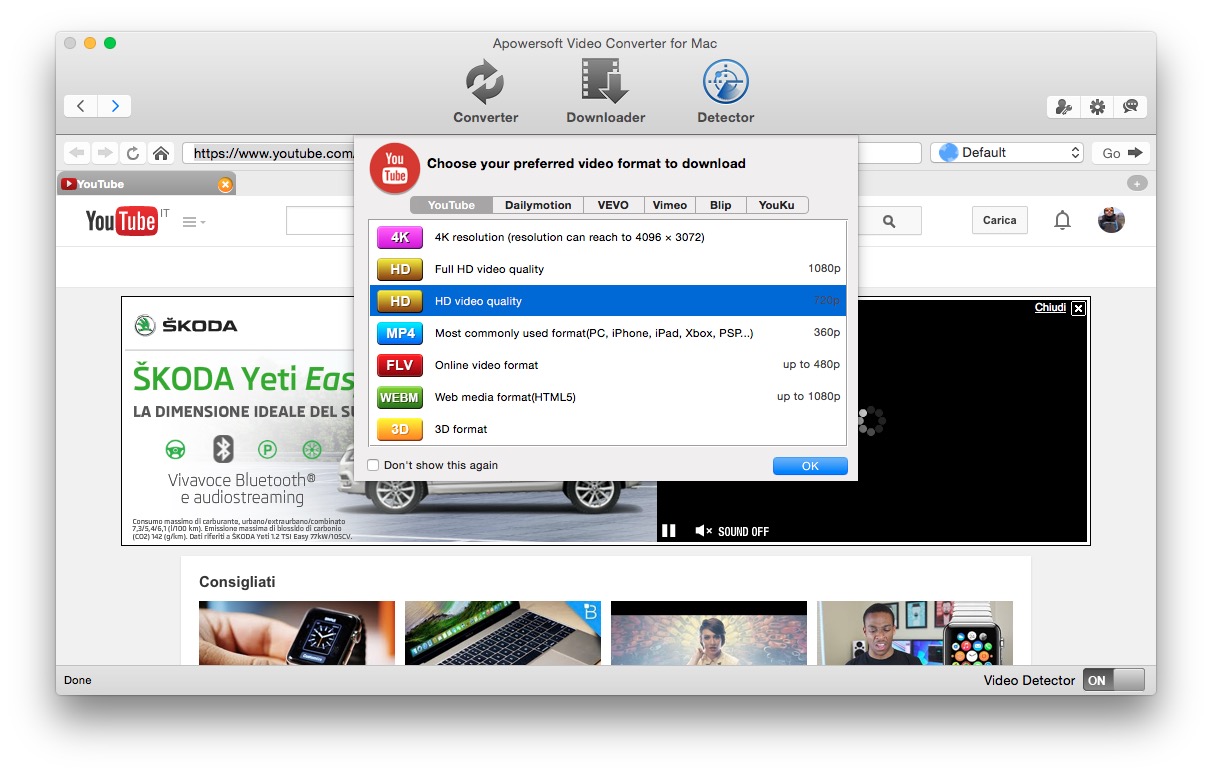
Task: Go to browser home page
Action: click(x=160, y=153)
